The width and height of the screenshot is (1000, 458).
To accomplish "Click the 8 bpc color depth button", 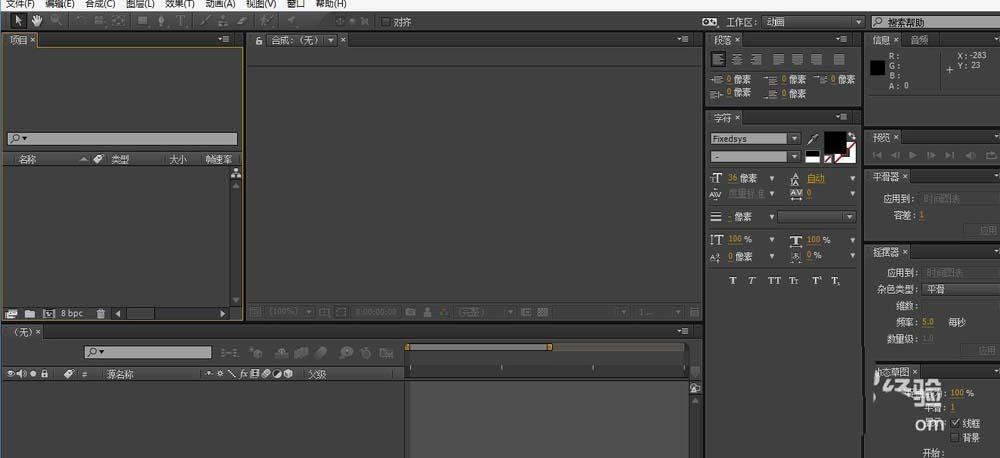I will (71, 313).
